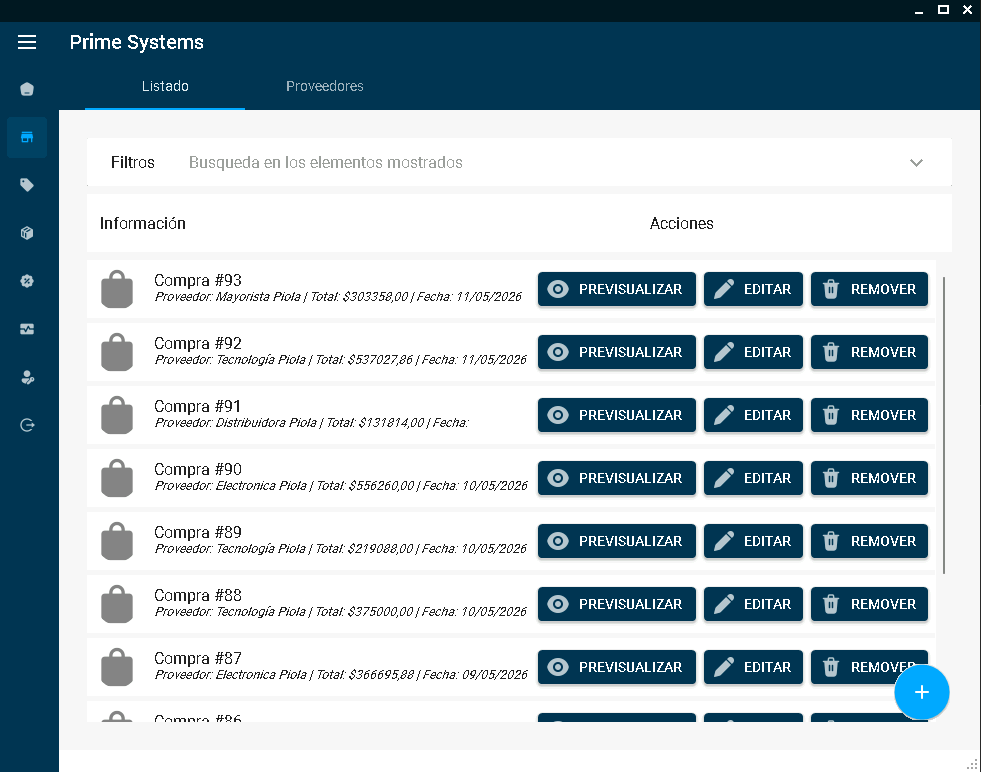Click the Información column header
This screenshot has height=772, width=981.
[x=143, y=223]
